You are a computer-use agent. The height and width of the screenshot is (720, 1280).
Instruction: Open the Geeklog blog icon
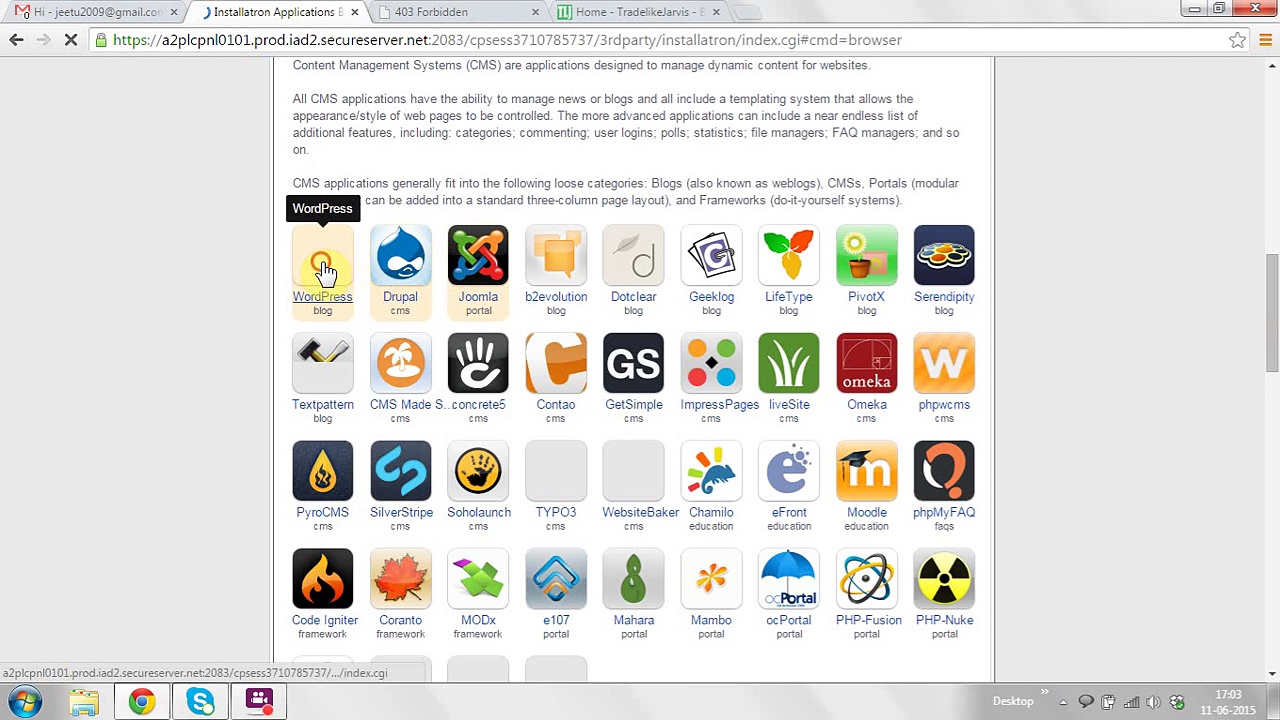(711, 256)
